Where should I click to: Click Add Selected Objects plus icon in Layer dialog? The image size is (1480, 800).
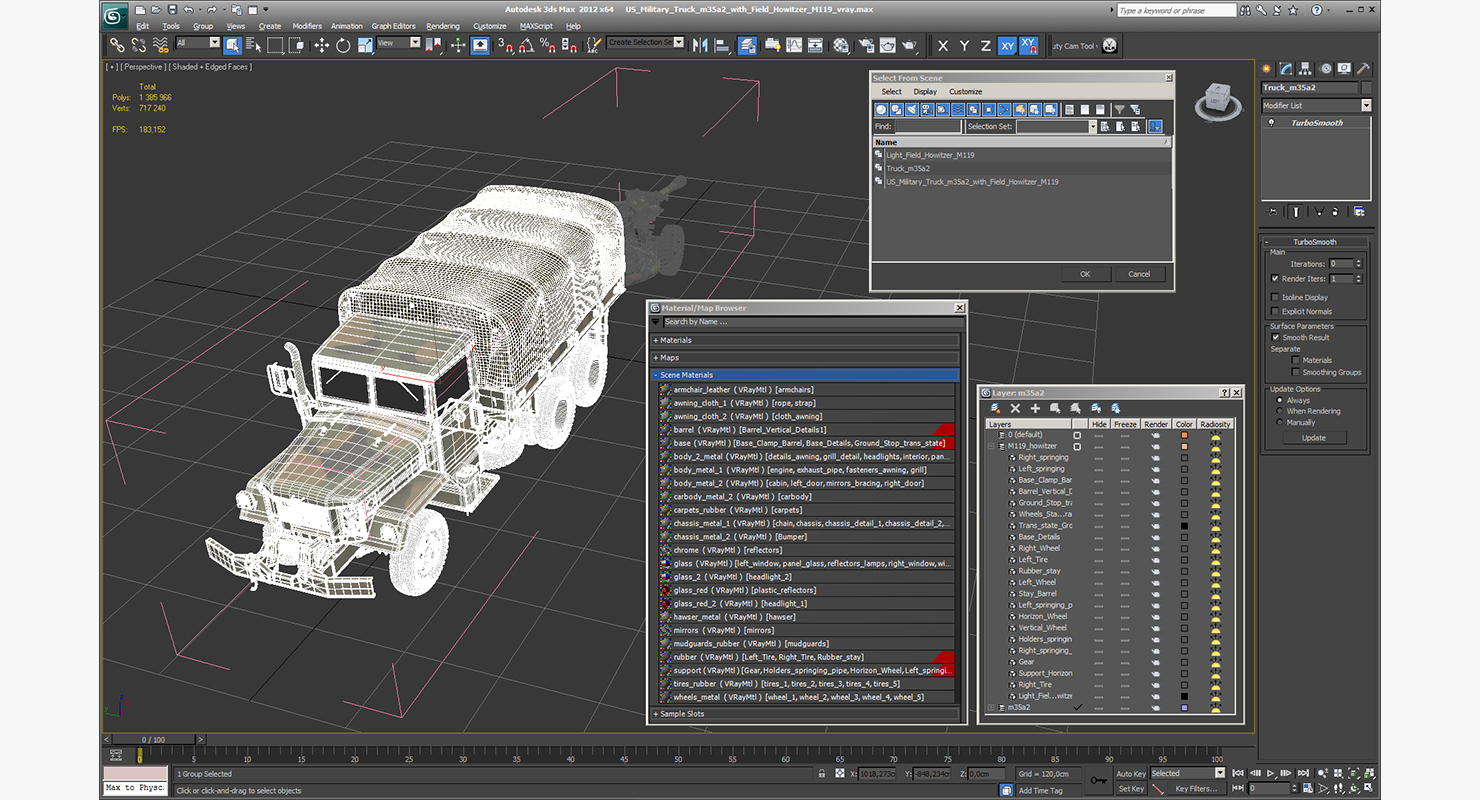[1035, 408]
